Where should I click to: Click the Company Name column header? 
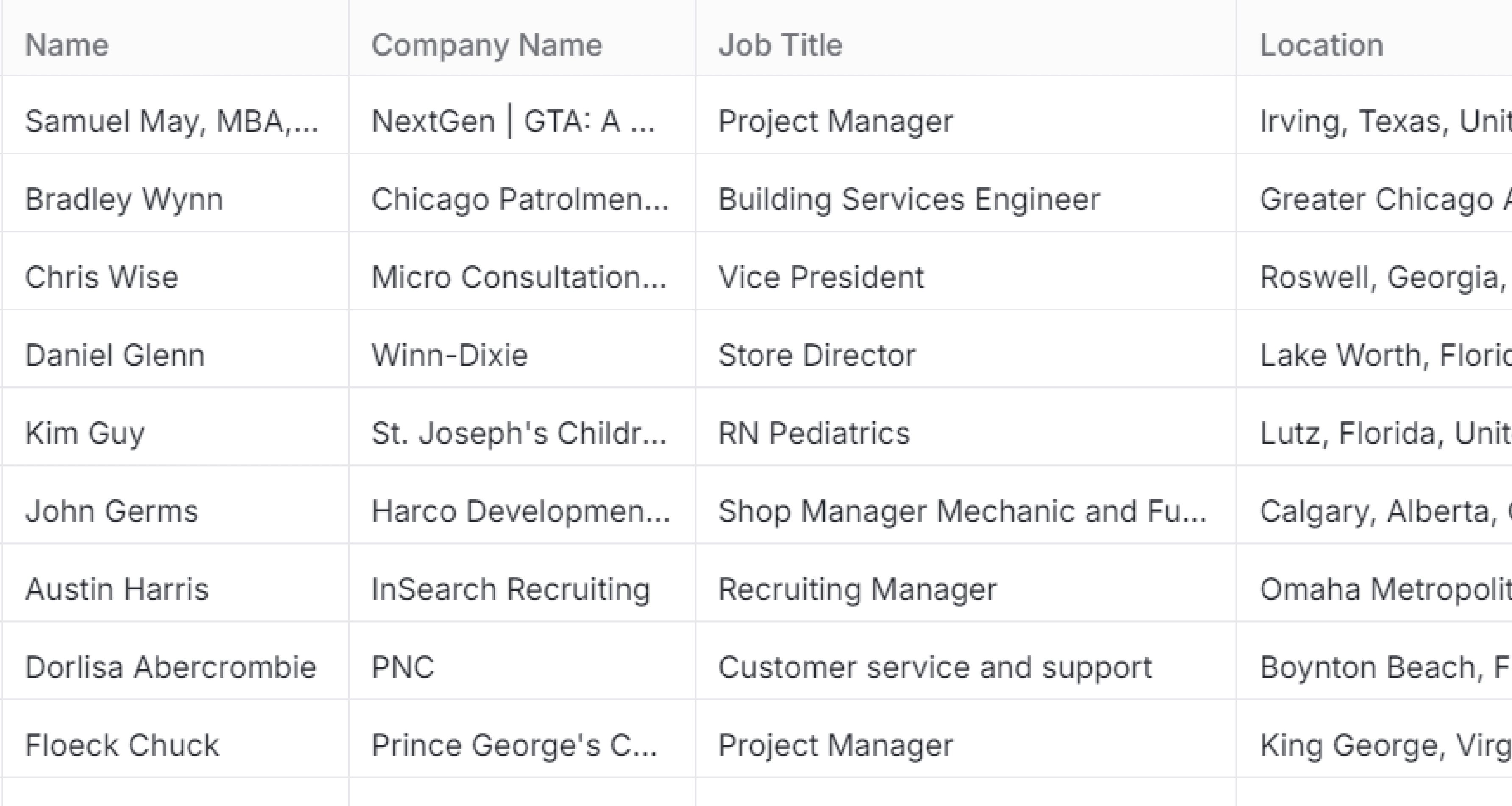486,45
